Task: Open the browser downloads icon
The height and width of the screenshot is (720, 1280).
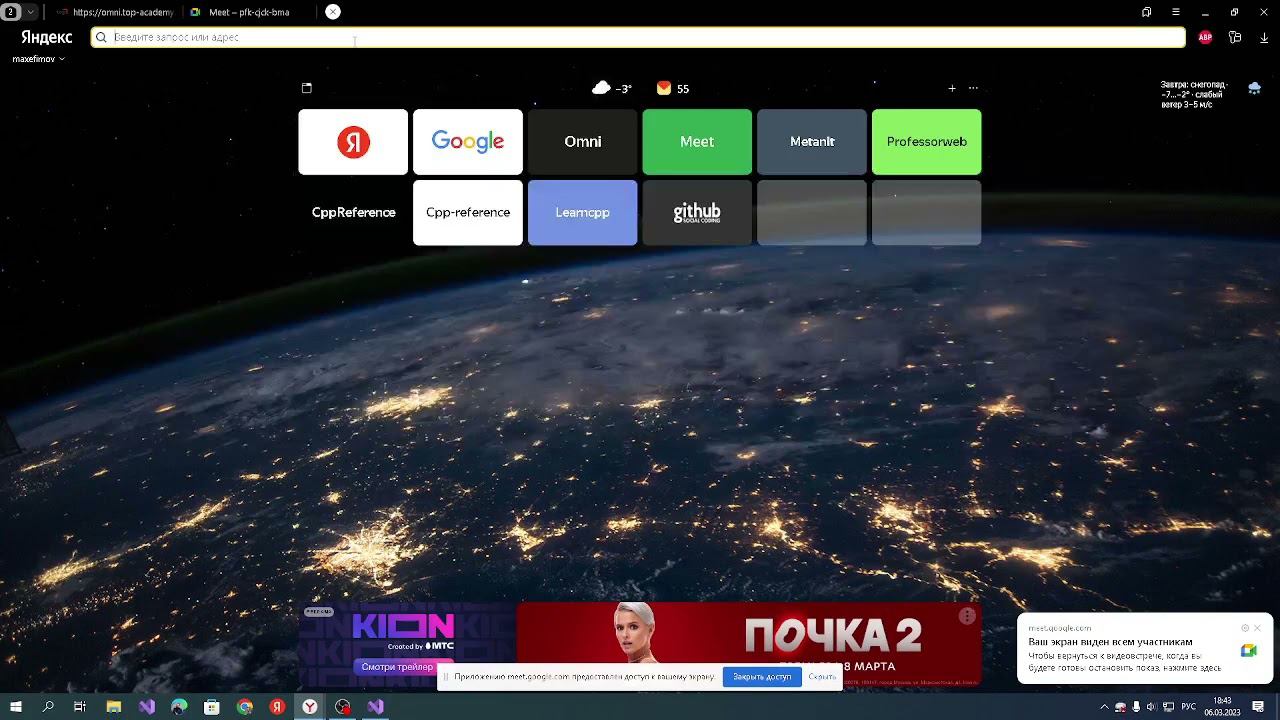Action: (x=1264, y=37)
